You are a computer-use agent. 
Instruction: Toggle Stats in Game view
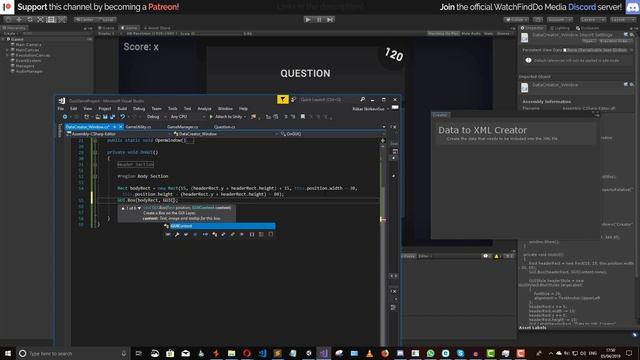point(488,33)
